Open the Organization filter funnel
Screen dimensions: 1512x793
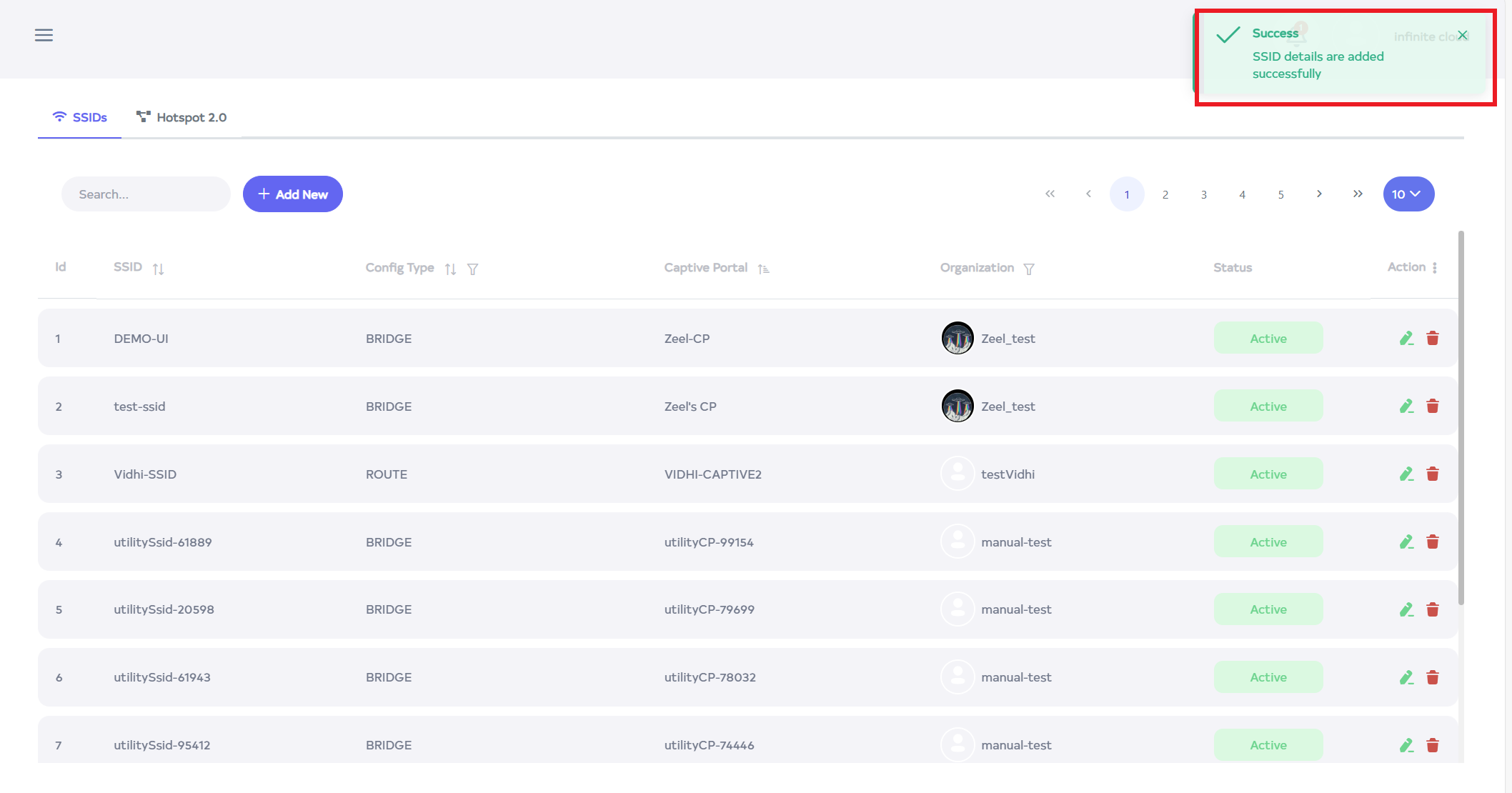[x=1029, y=269]
